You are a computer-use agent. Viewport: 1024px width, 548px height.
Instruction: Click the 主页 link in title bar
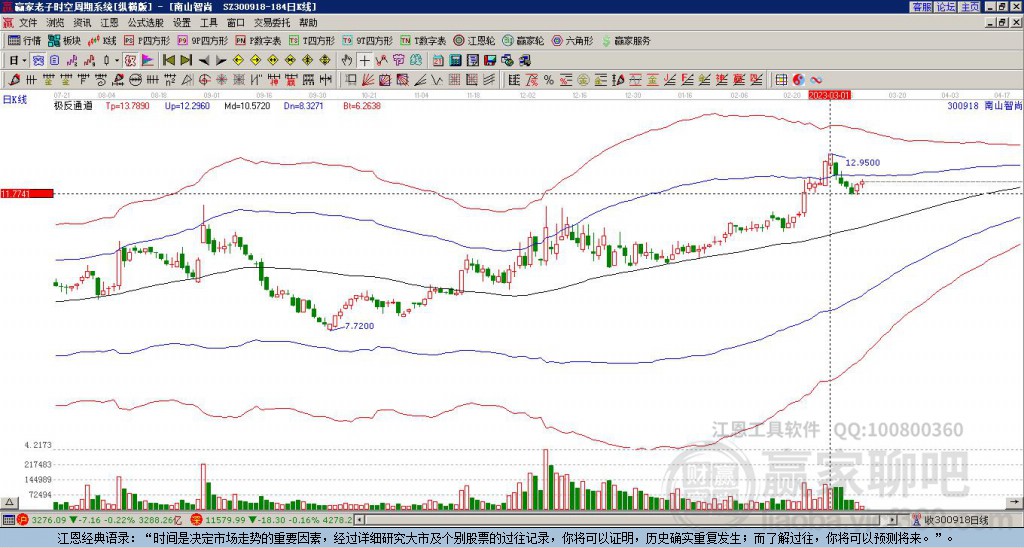click(x=970, y=7)
